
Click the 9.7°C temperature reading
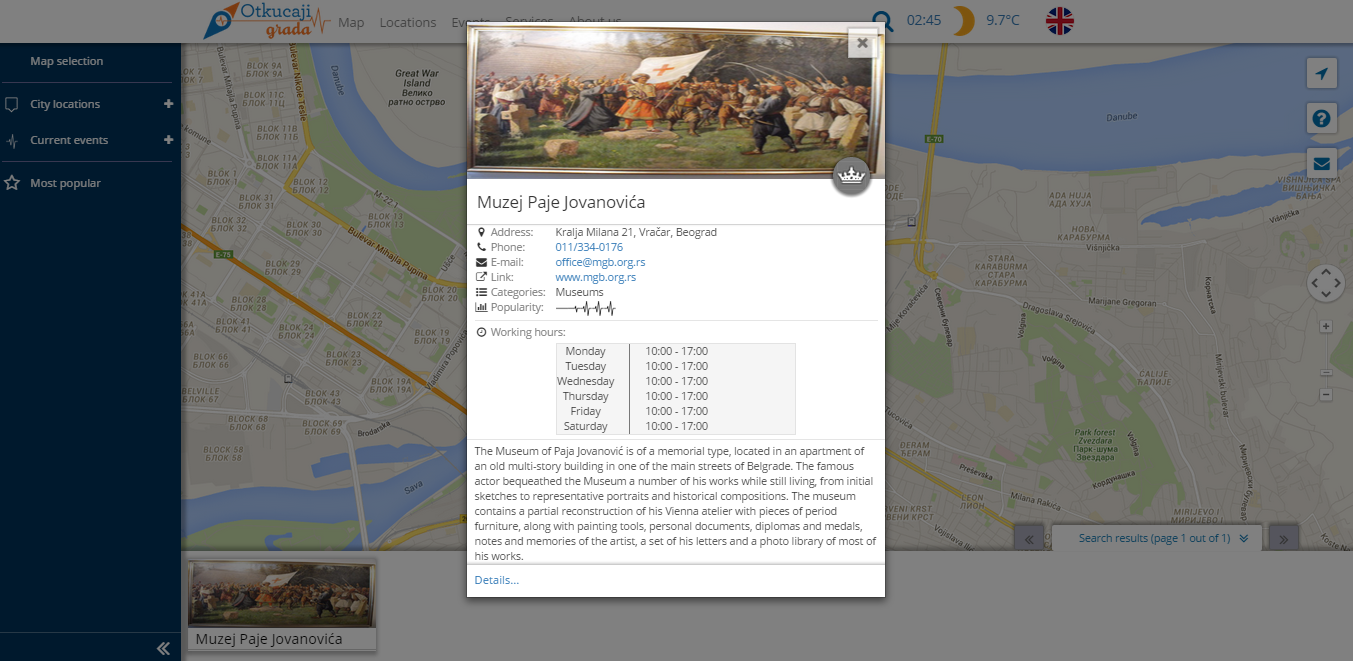1003,20
